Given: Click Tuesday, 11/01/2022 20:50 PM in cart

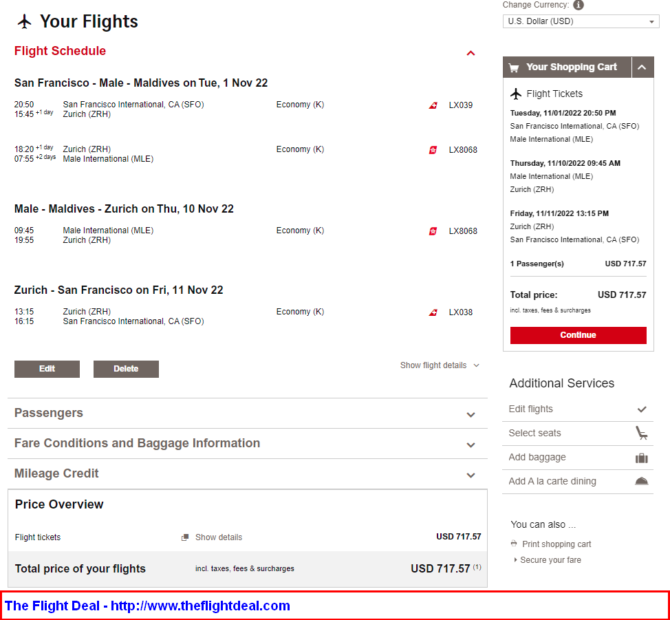Looking at the screenshot, I should point(563,113).
